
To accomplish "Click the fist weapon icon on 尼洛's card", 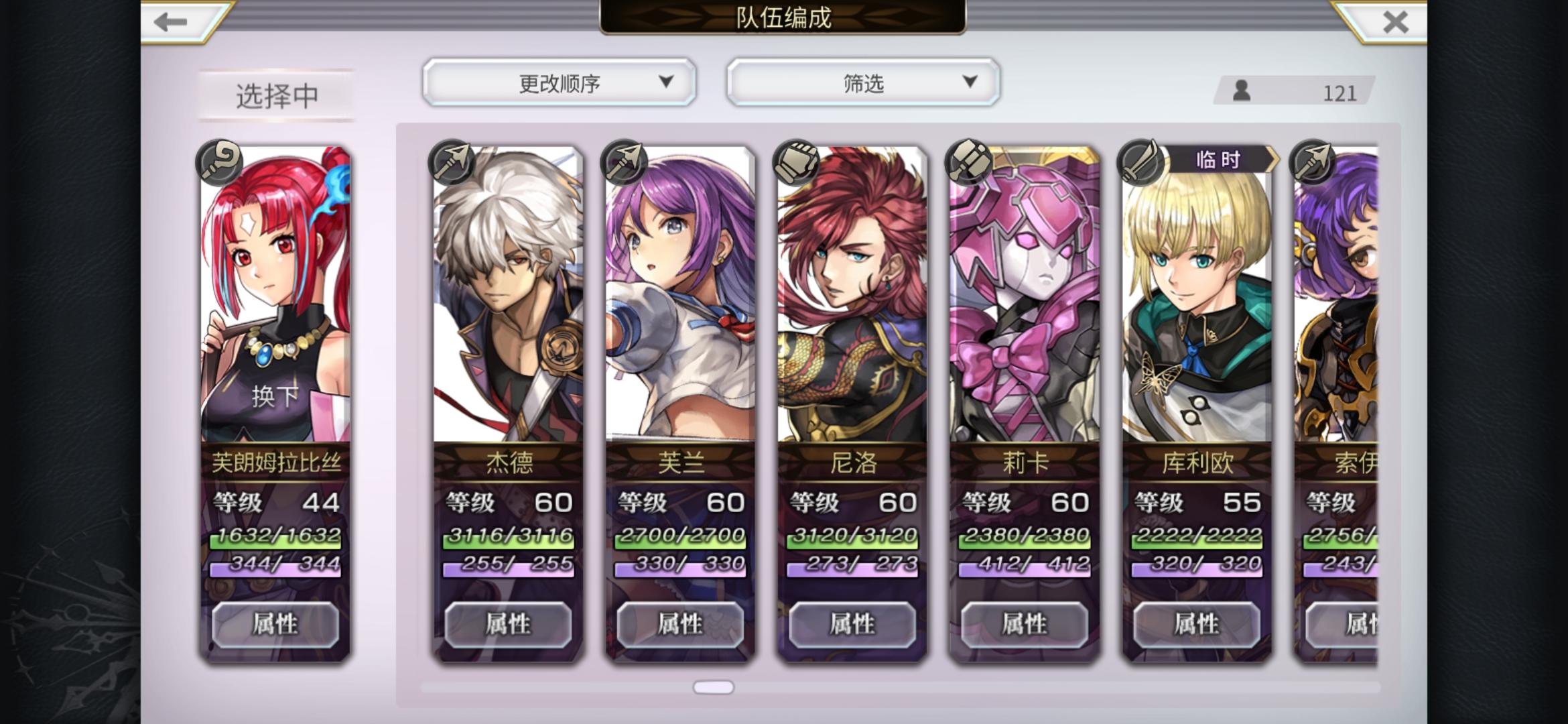I will (796, 162).
